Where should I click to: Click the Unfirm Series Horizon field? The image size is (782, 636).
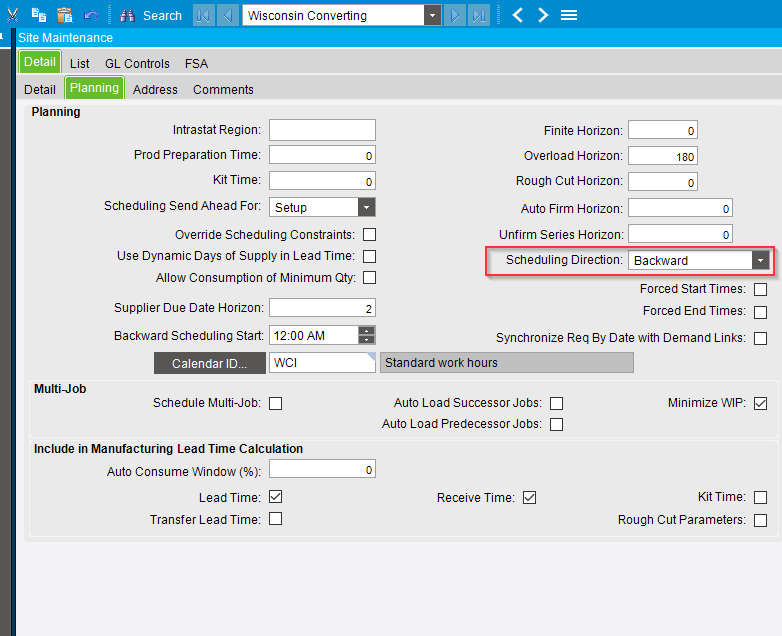click(680, 234)
